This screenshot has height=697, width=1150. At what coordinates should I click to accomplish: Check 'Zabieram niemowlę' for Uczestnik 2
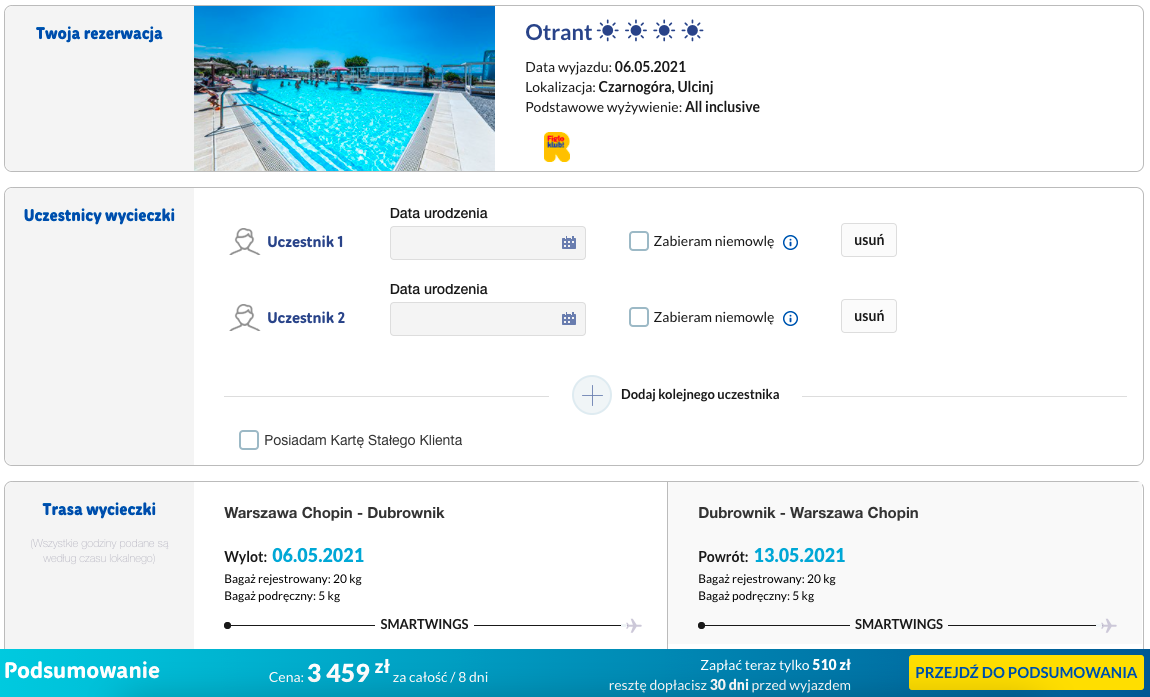tap(639, 317)
